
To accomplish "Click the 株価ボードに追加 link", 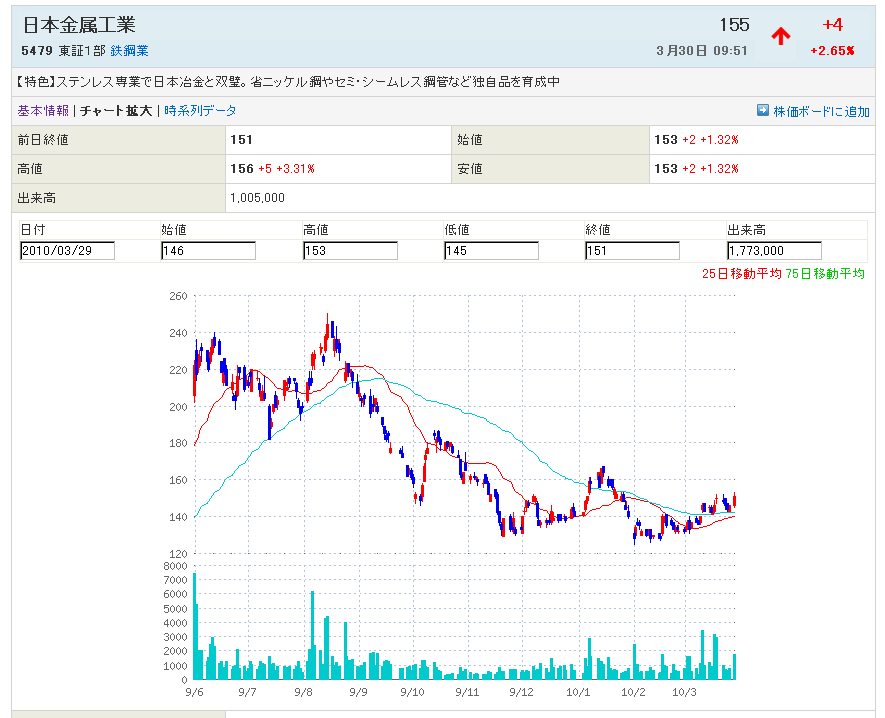I will coord(821,111).
